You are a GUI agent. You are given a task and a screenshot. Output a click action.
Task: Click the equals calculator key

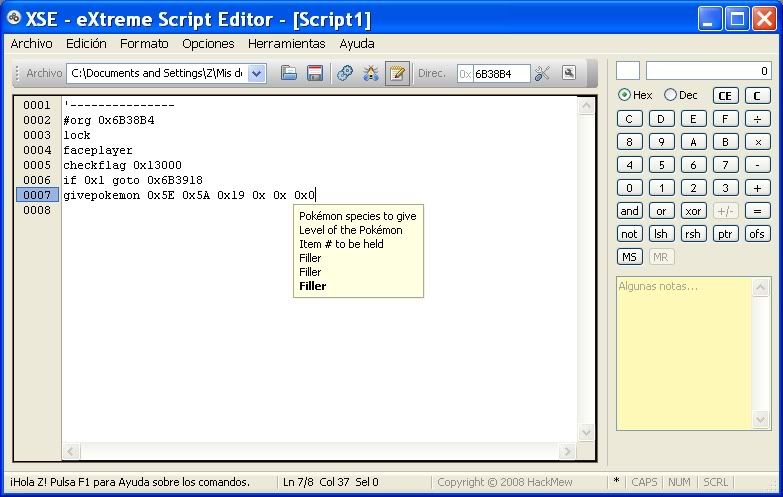tap(757, 211)
